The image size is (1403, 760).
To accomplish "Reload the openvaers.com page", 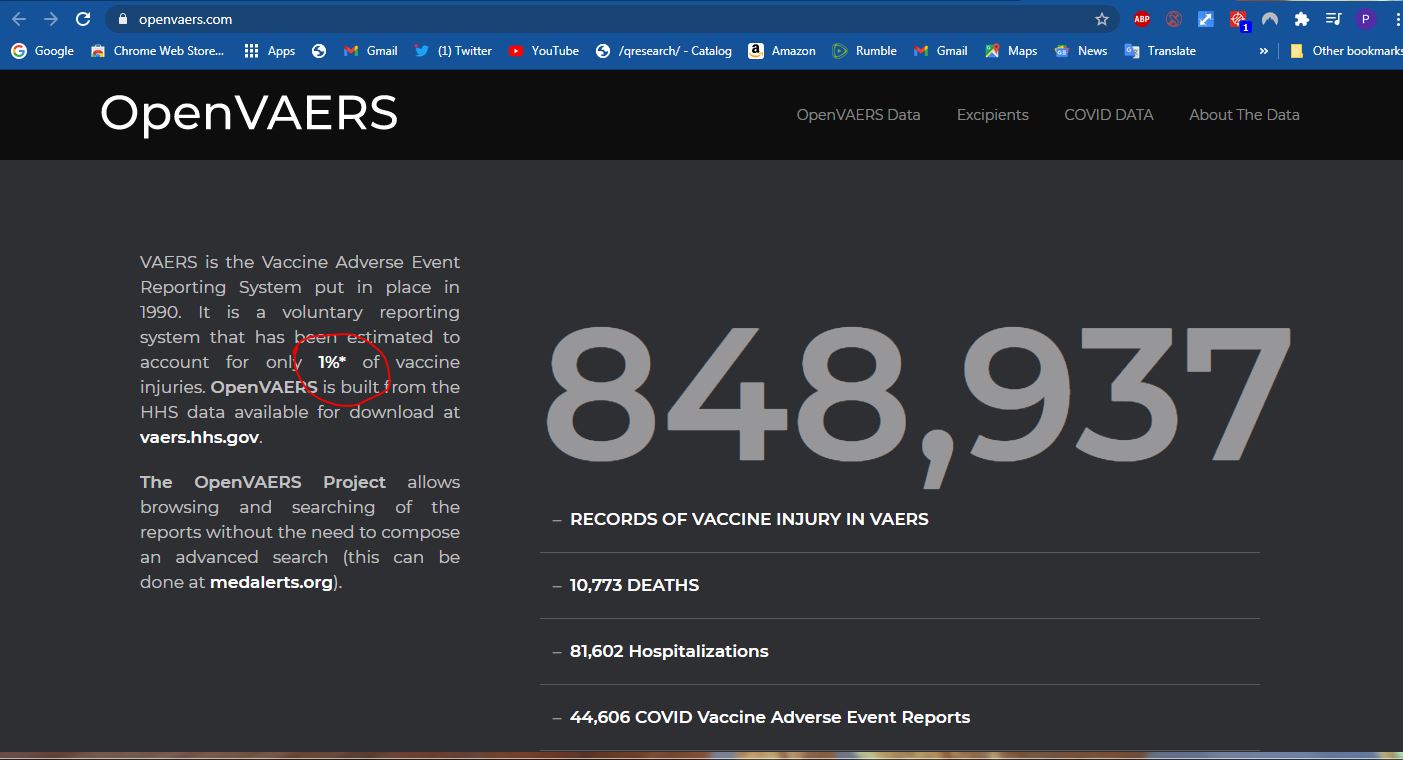I will pyautogui.click(x=83, y=19).
